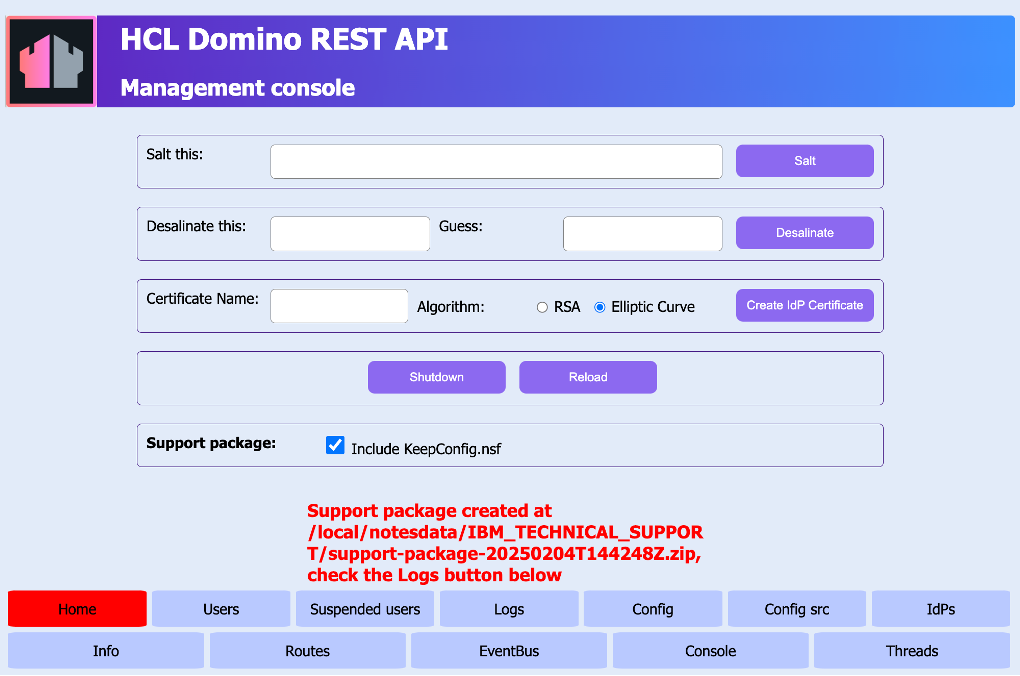Click the Support package created message
Image resolution: width=1020 pixels, height=676 pixels.
[505, 543]
